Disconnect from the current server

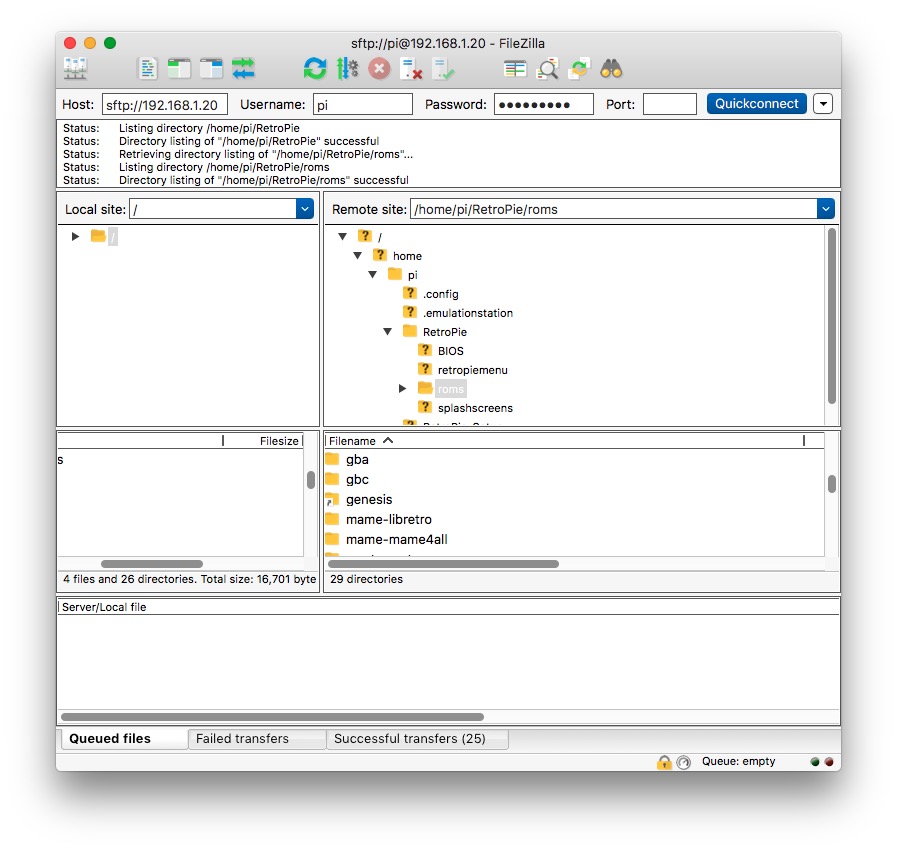411,69
